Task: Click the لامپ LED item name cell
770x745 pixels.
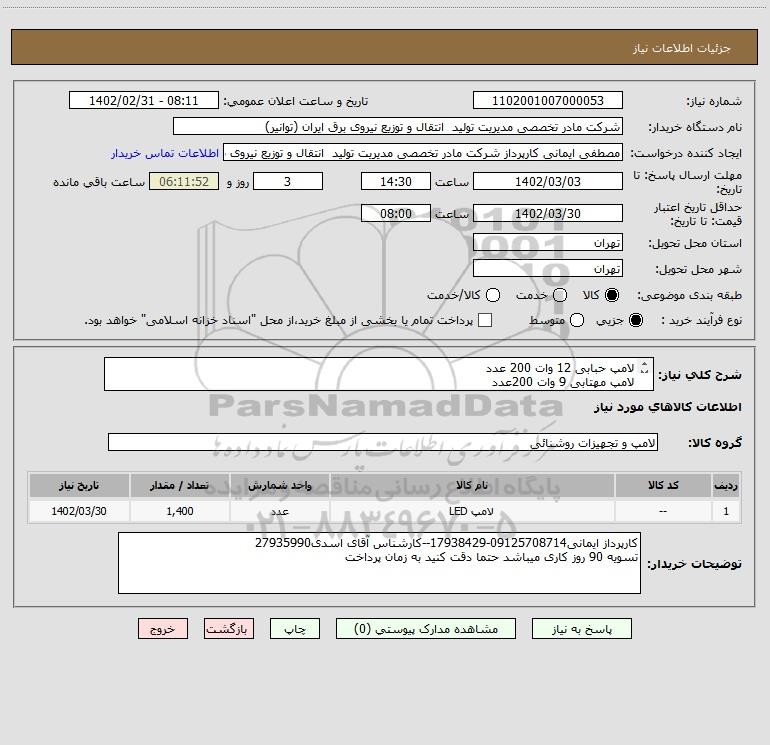Action: (x=472, y=511)
